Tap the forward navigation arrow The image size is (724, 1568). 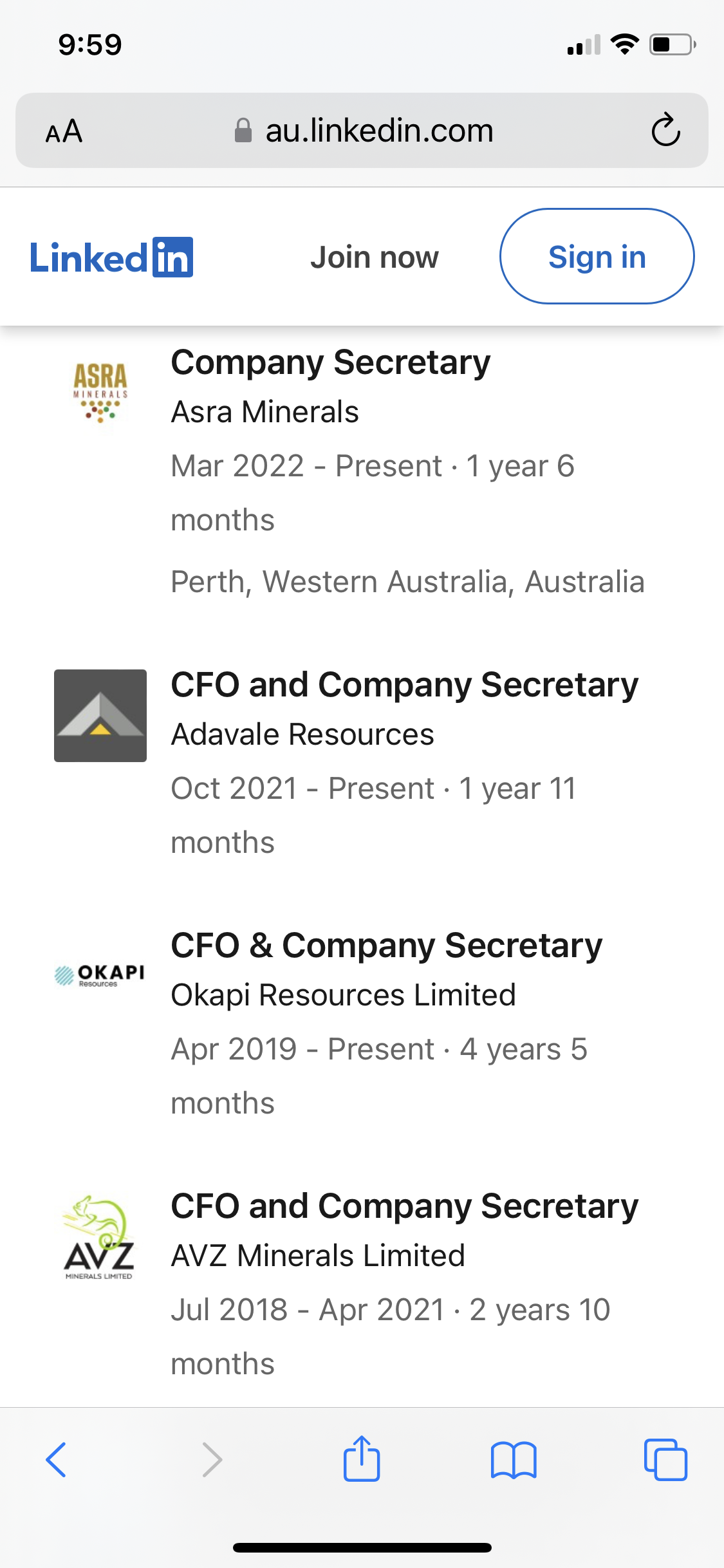(x=212, y=1459)
